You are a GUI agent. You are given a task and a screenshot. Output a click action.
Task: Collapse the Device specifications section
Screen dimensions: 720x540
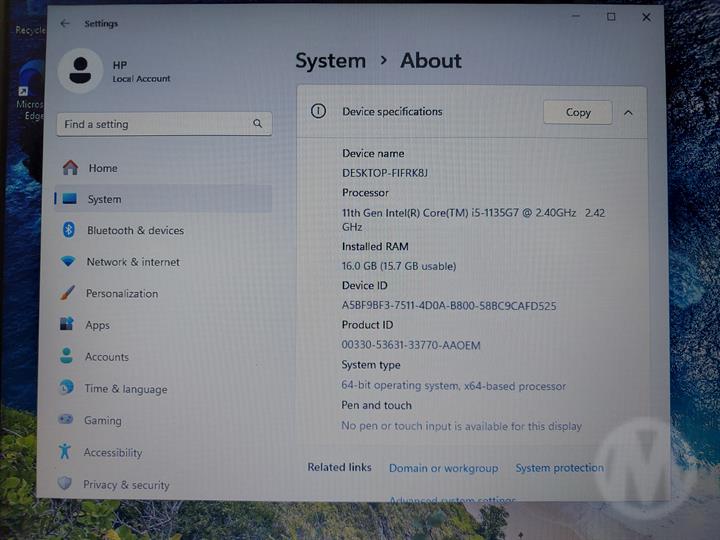[628, 113]
